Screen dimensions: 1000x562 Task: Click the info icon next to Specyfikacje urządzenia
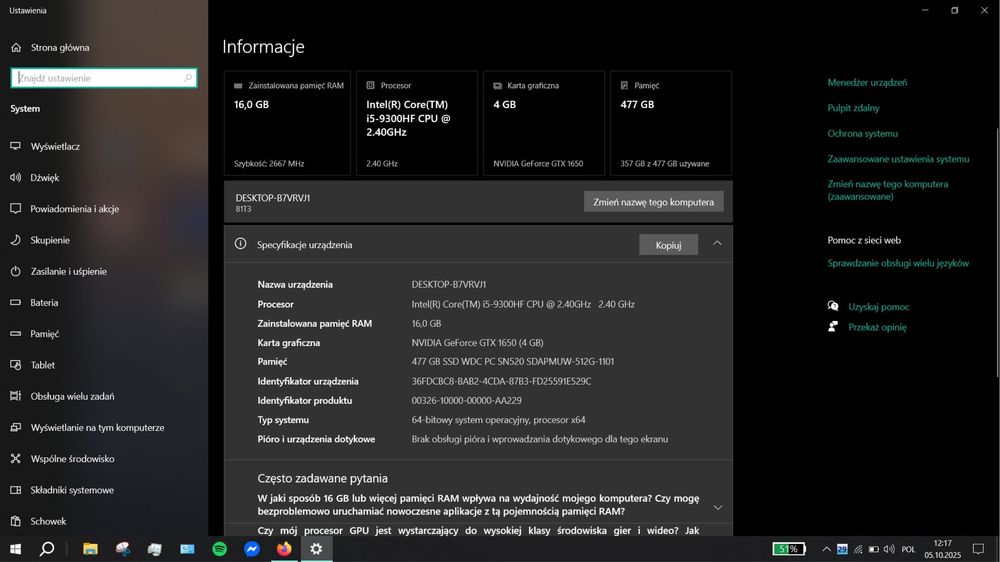click(x=240, y=244)
